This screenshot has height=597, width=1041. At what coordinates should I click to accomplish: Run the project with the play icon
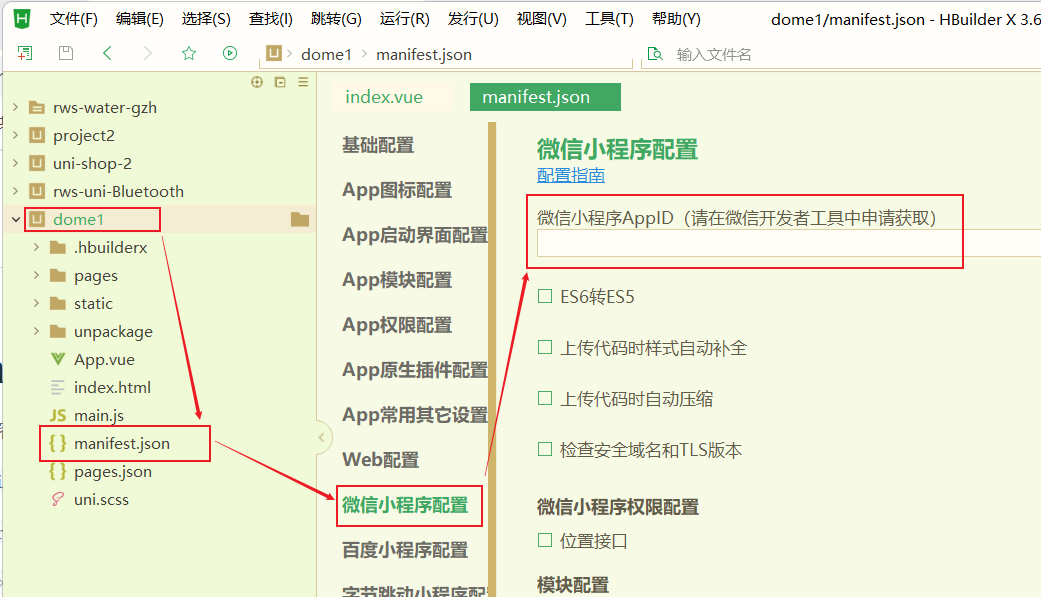pyautogui.click(x=230, y=53)
